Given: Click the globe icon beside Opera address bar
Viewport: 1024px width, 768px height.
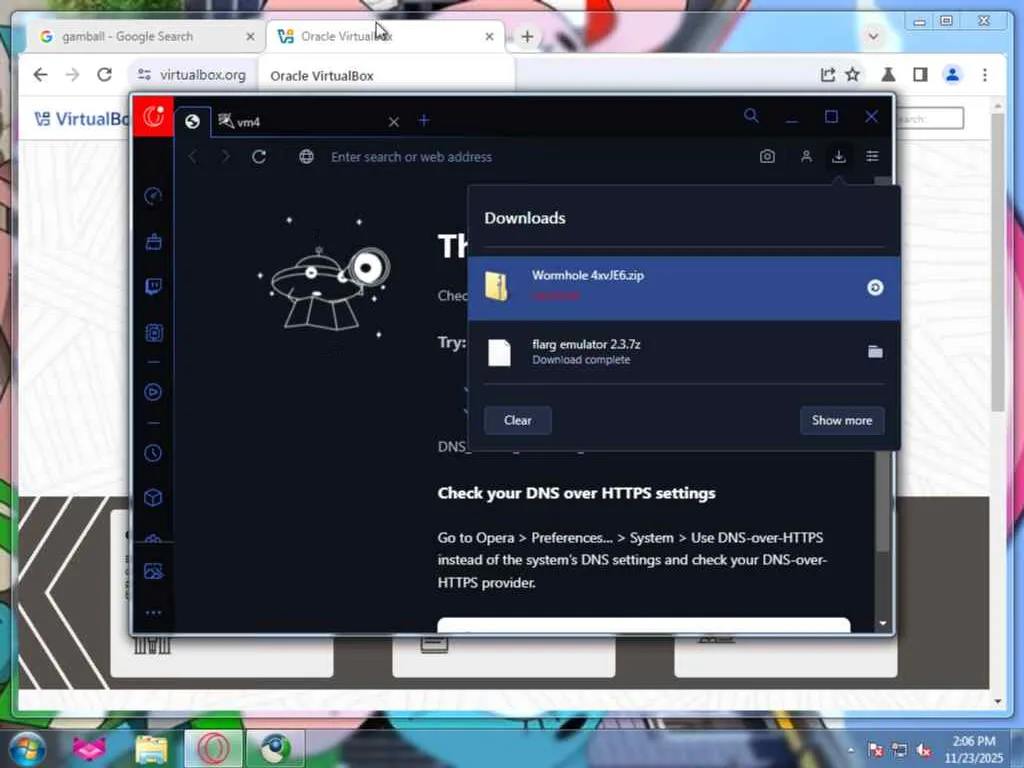Looking at the screenshot, I should 306,157.
